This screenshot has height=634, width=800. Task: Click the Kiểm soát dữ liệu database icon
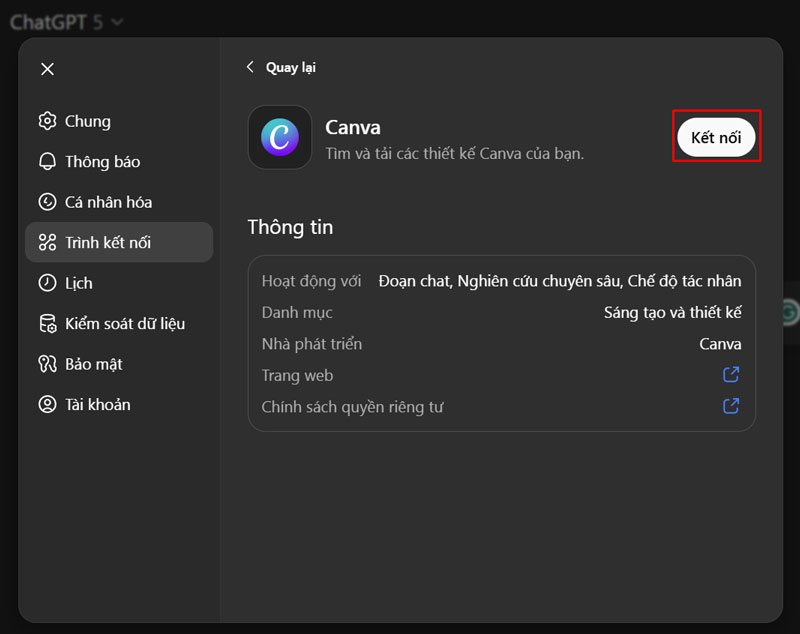[x=47, y=324]
